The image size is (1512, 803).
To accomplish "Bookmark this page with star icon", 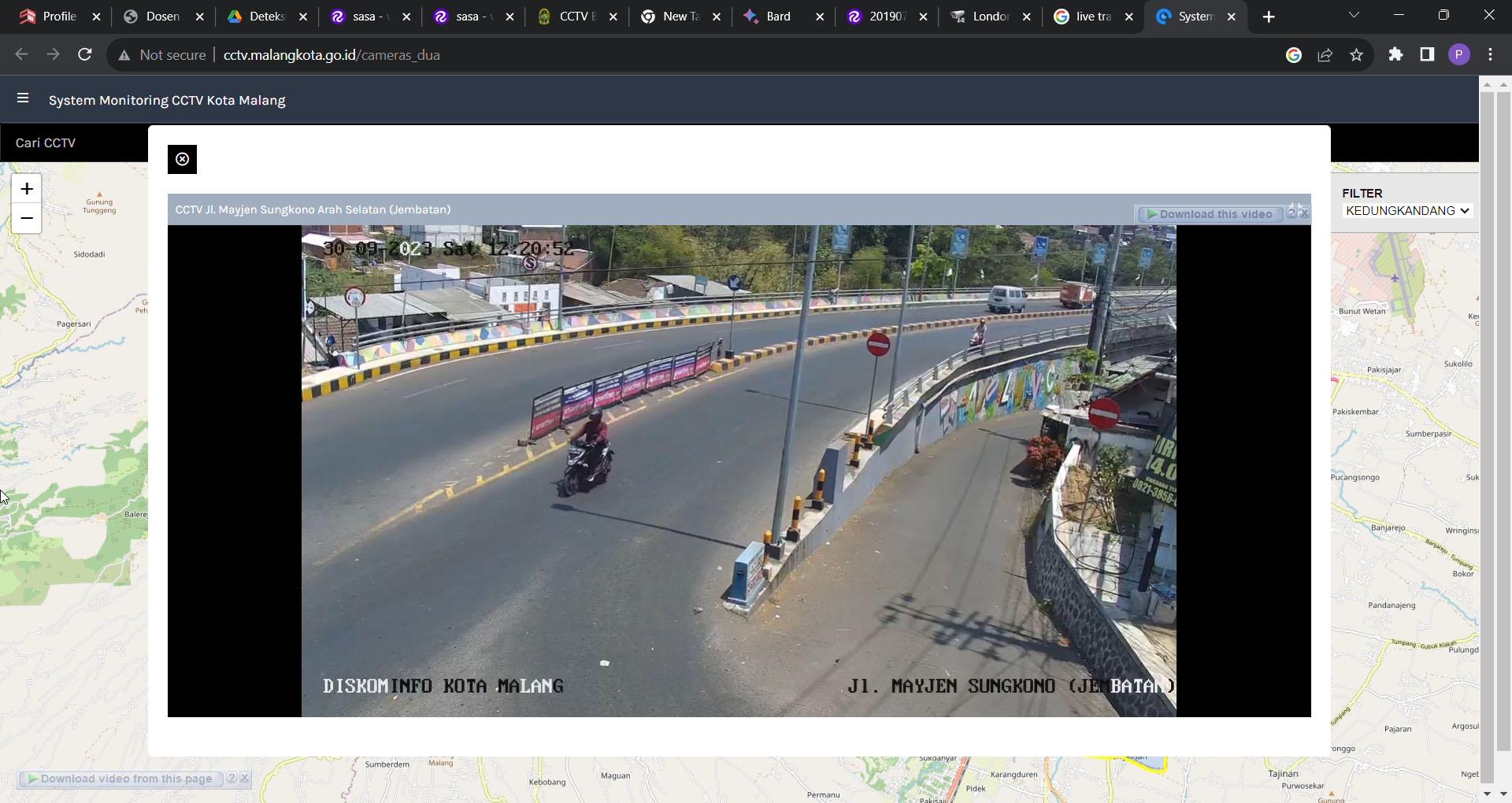I will (x=1356, y=54).
